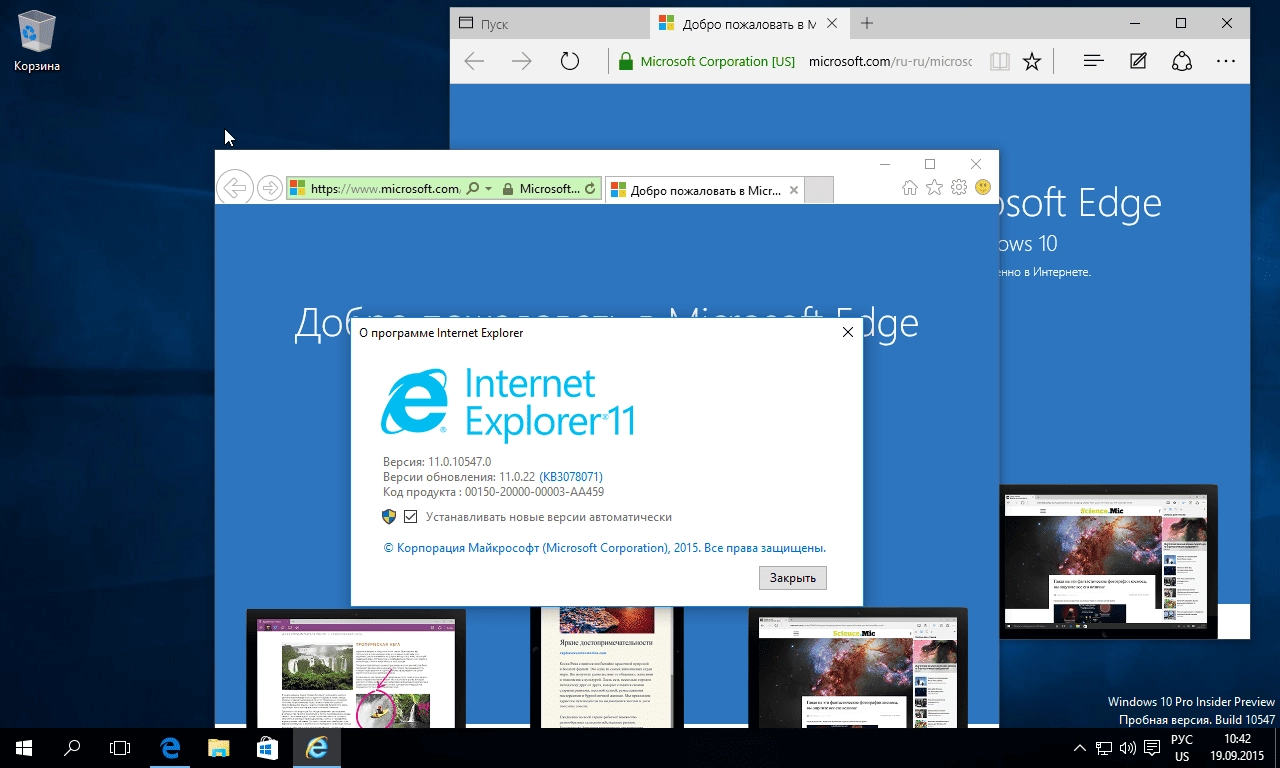This screenshot has height=768, width=1280.
Task: Click Back arrow in Edge window
Action: coord(474,62)
